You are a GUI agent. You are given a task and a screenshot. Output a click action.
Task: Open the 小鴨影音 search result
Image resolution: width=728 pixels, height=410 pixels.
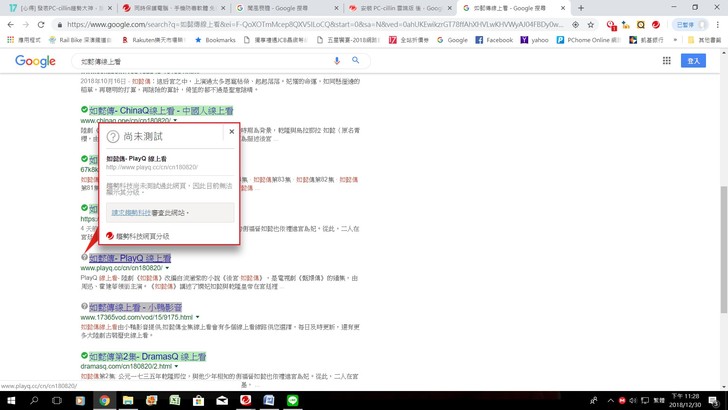[135, 307]
